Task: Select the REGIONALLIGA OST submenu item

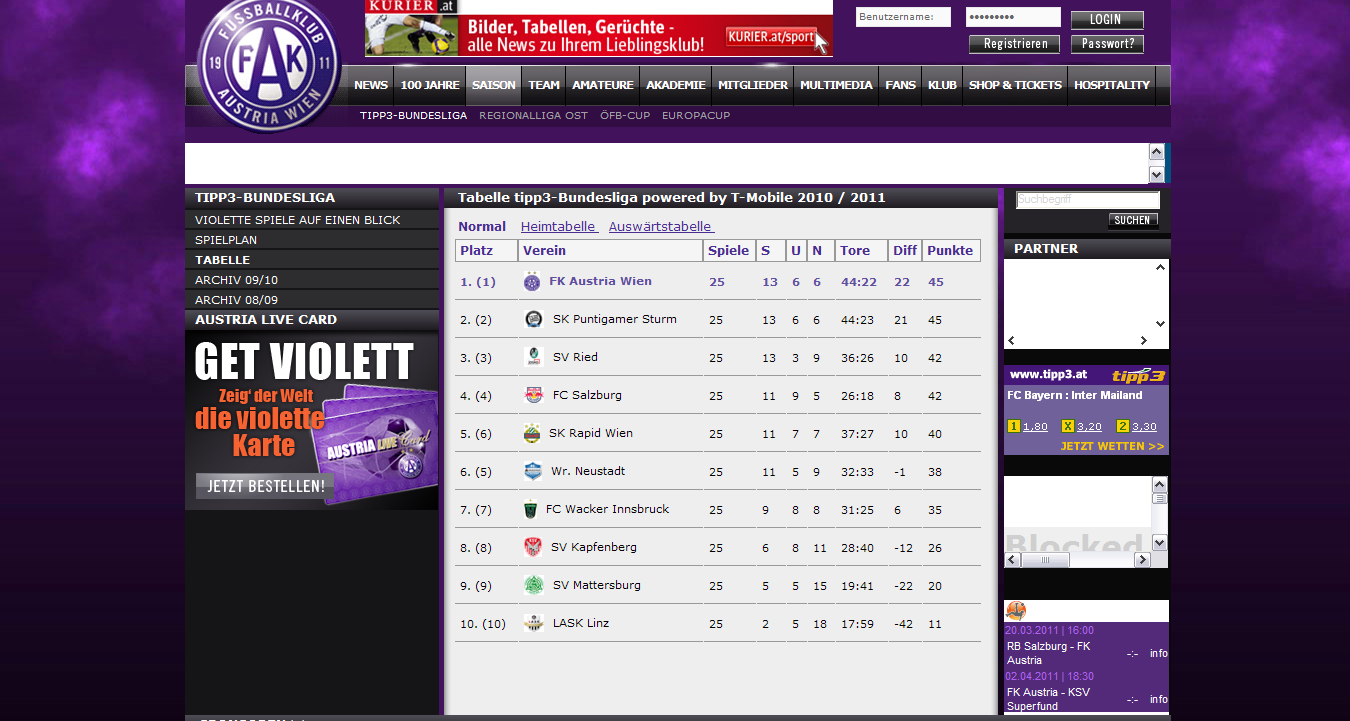Action: click(534, 116)
